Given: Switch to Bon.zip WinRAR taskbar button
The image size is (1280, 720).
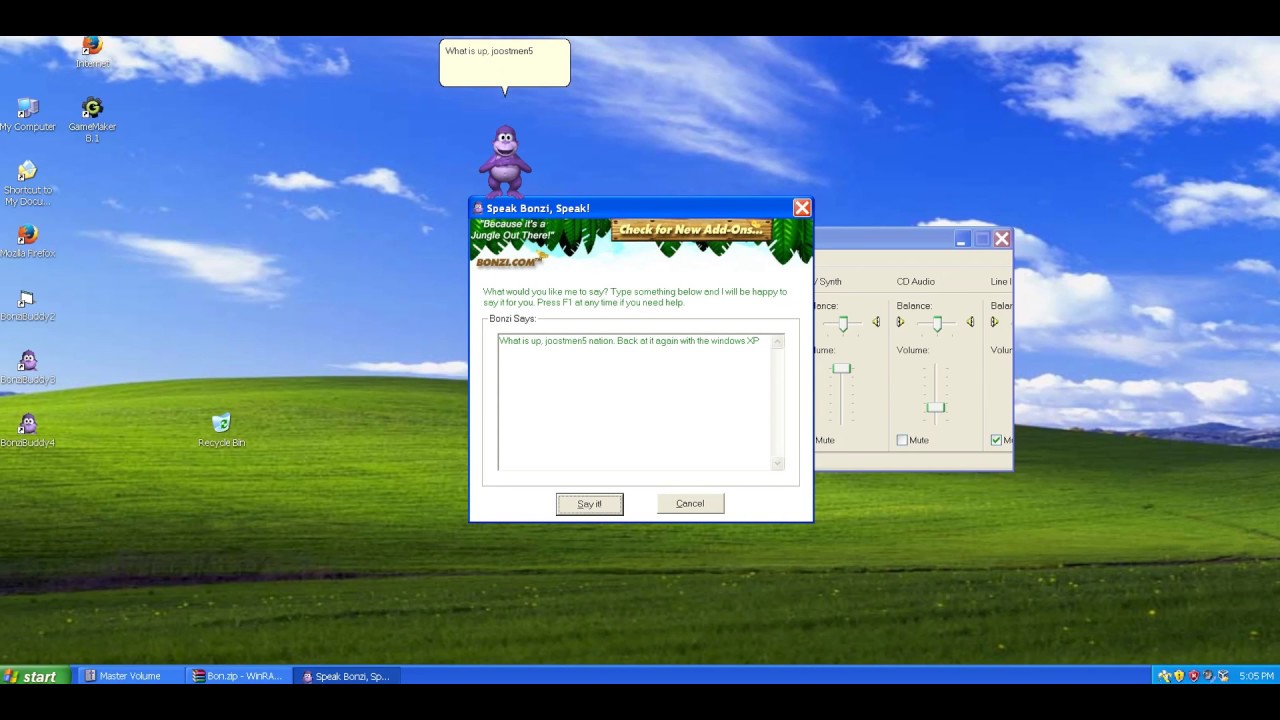Looking at the screenshot, I should (x=238, y=676).
